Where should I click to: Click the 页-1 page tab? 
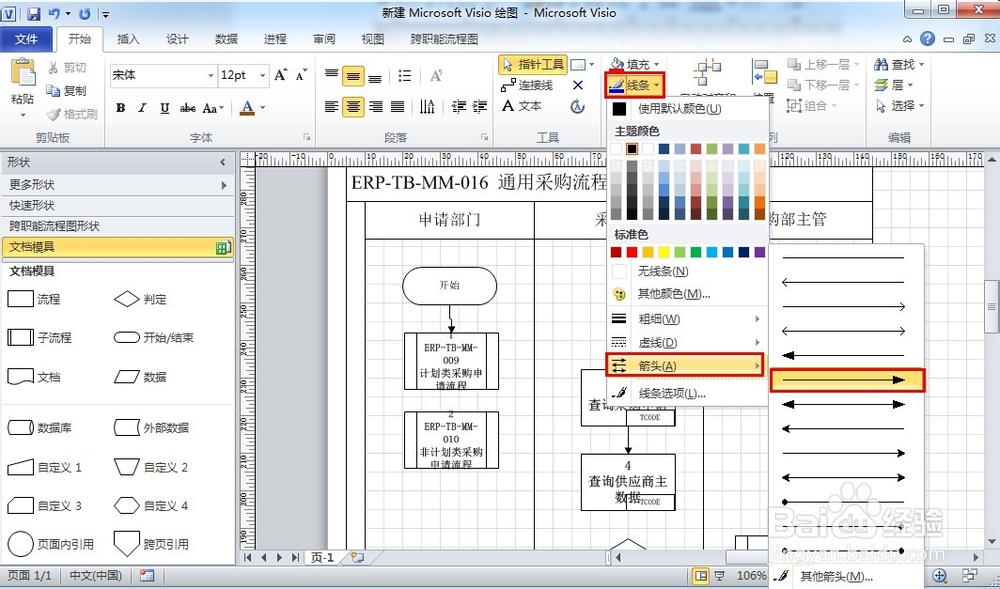(322, 558)
